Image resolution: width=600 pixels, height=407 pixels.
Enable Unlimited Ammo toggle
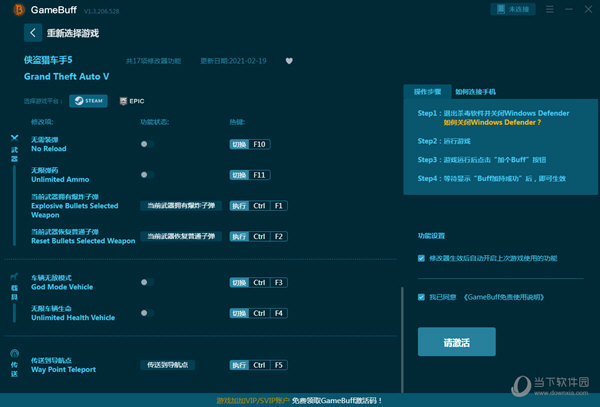point(146,174)
